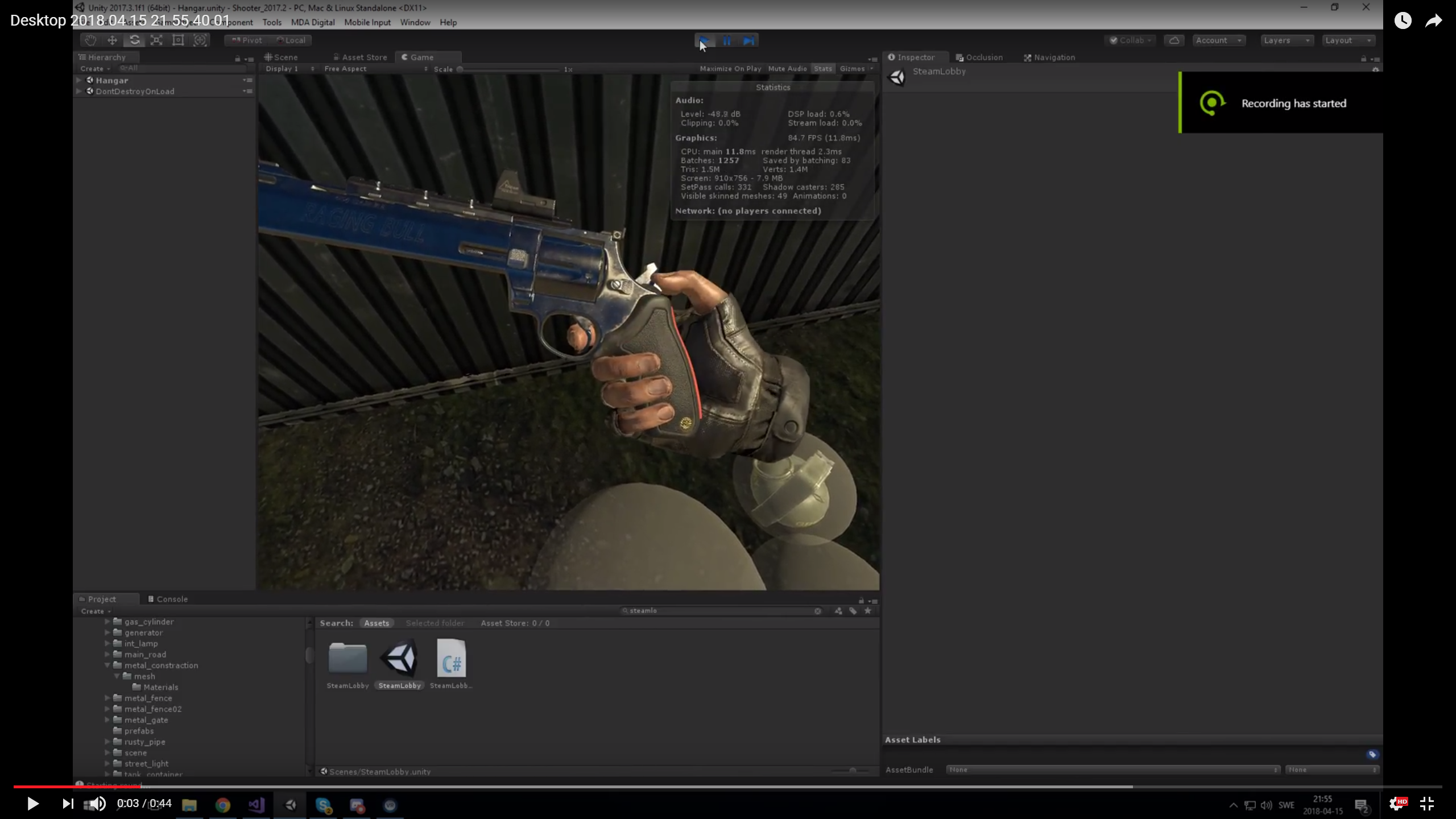Toggle Mute Audio in Game view
This screenshot has height=819, width=1456.
pos(787,68)
